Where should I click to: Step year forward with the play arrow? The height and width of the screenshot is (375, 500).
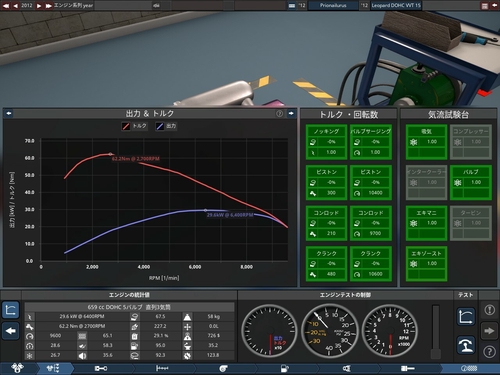tap(39, 6)
